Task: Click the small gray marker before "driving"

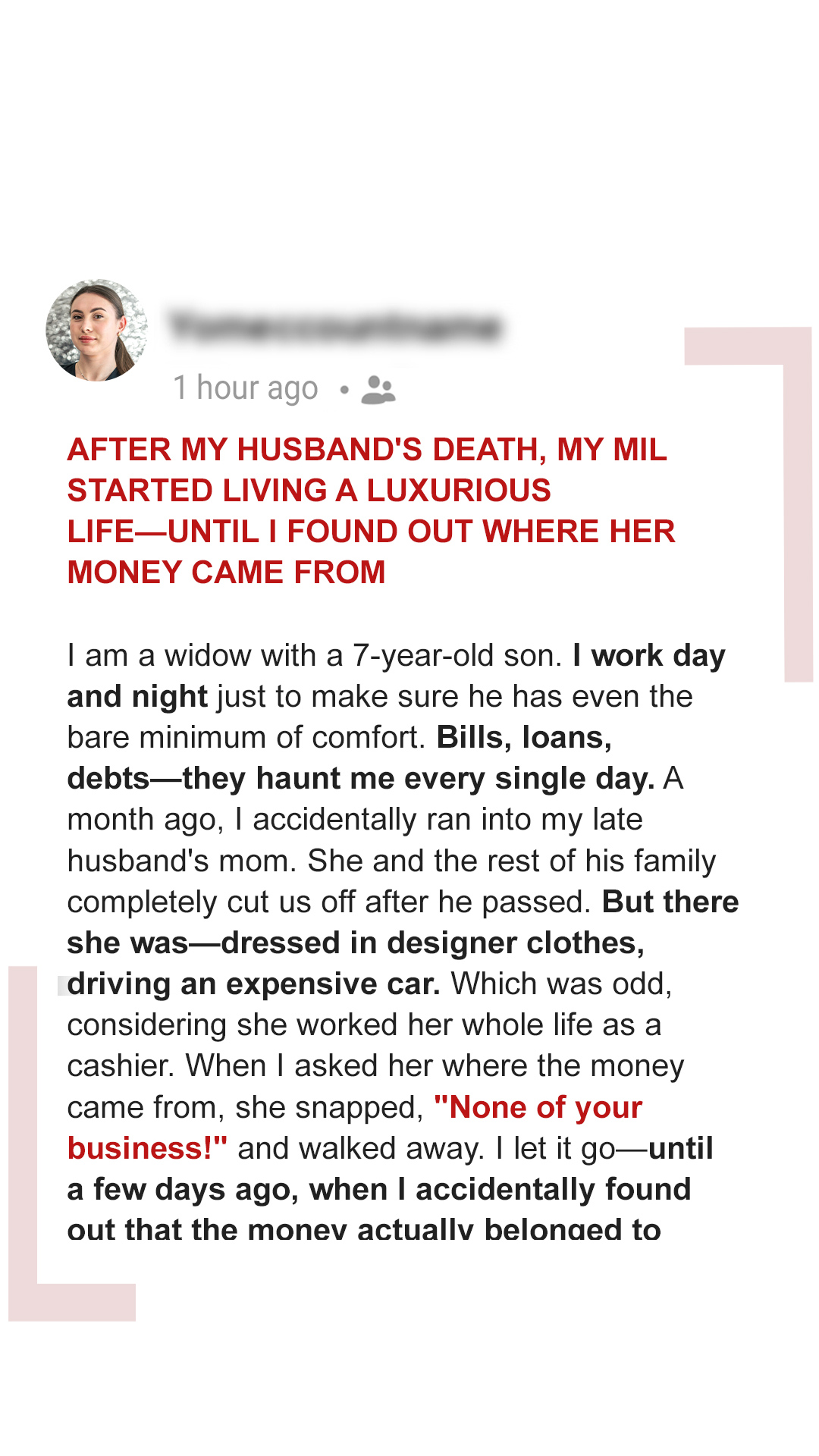Action: tap(62, 985)
